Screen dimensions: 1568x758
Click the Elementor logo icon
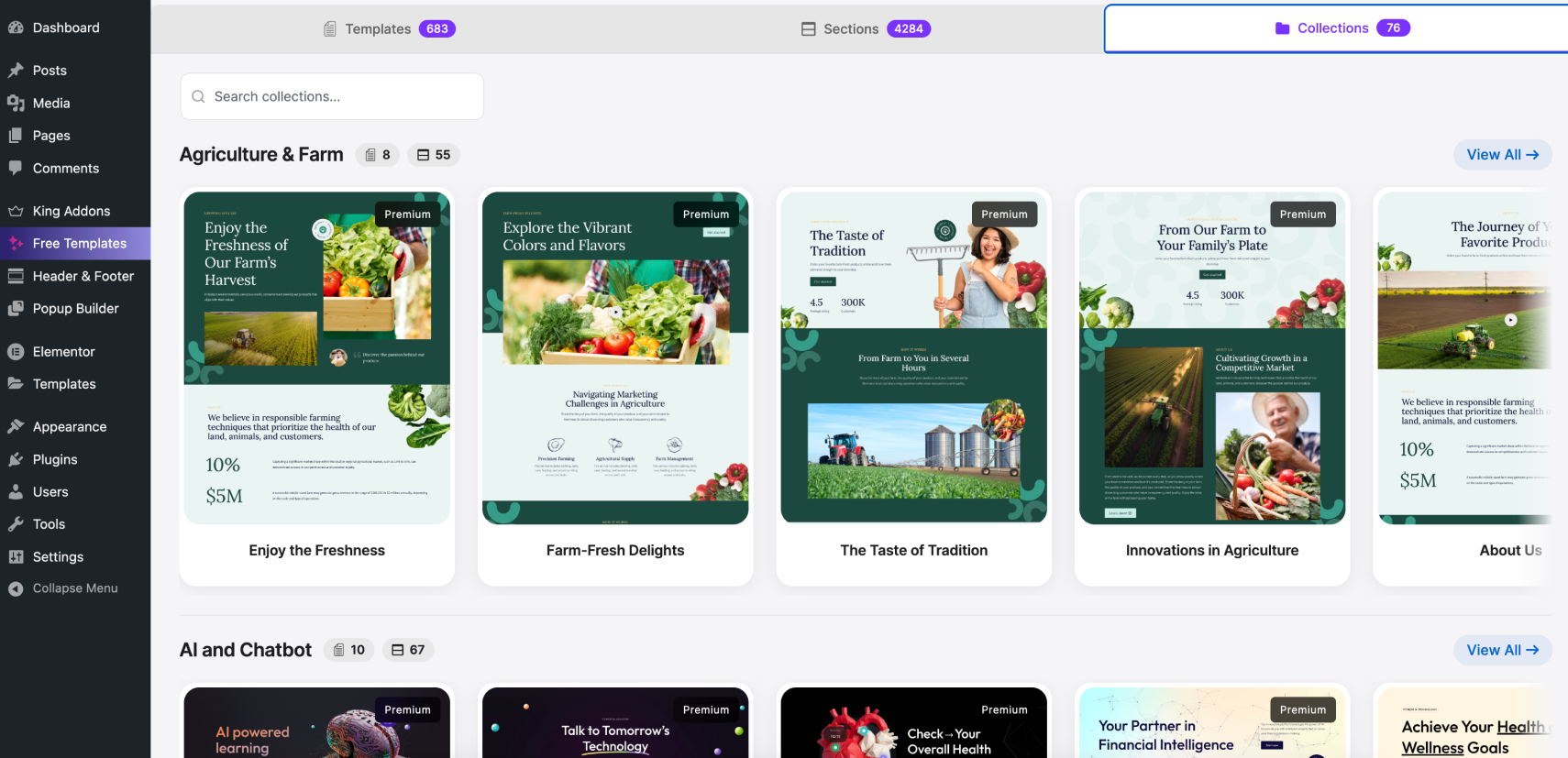(x=16, y=351)
